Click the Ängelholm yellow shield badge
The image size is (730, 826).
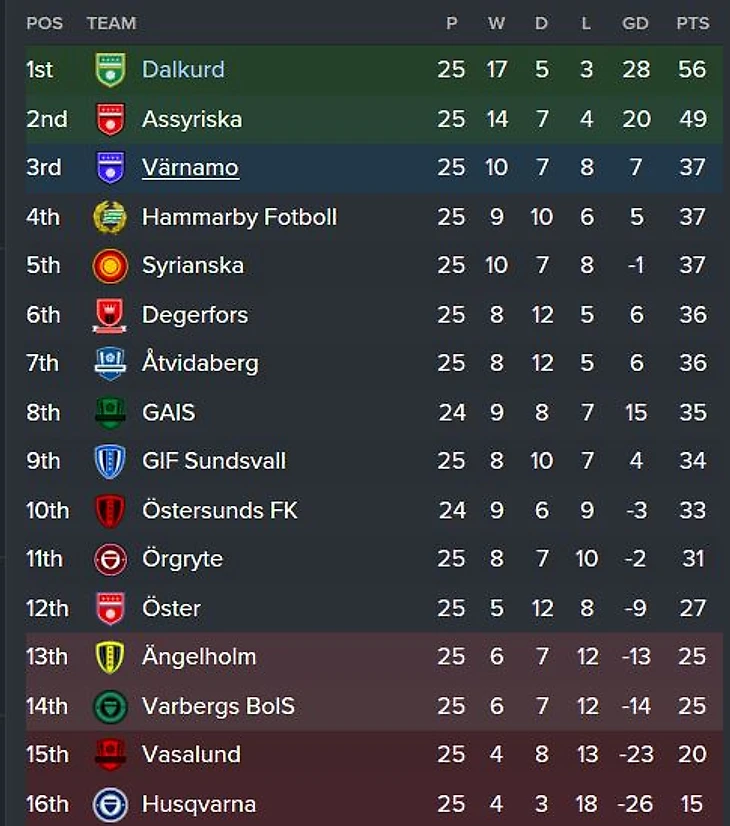point(110,658)
